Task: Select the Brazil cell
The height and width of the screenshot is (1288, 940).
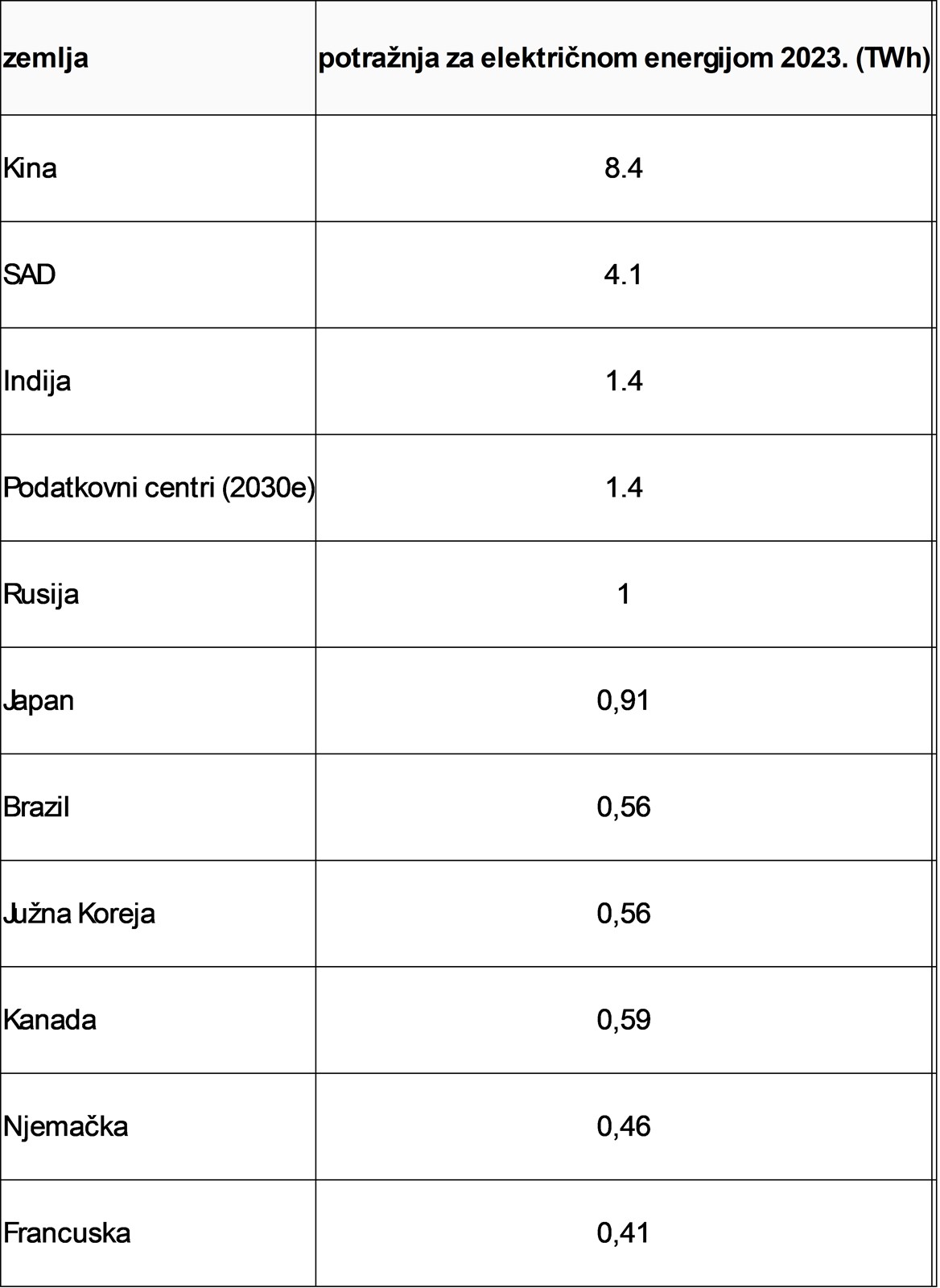Action: coord(158,807)
